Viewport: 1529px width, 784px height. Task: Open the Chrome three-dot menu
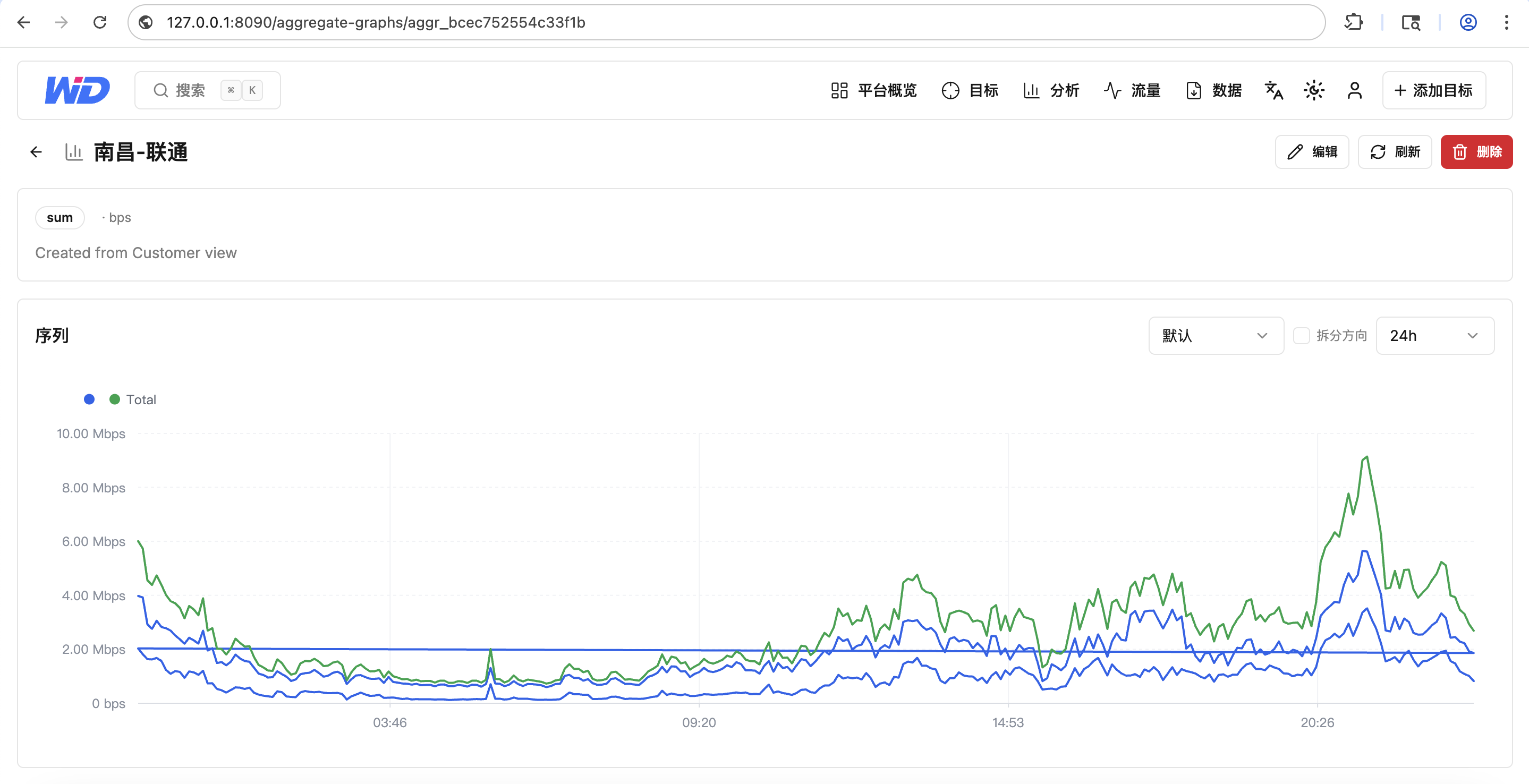pyautogui.click(x=1507, y=22)
